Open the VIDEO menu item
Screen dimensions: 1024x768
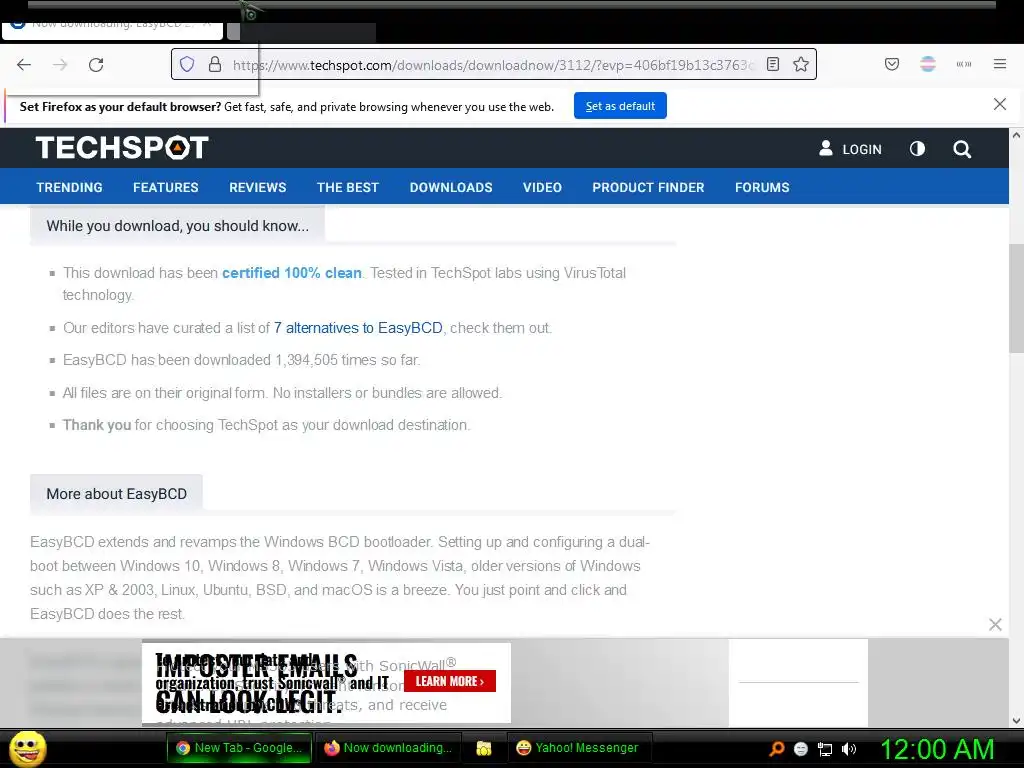point(542,187)
